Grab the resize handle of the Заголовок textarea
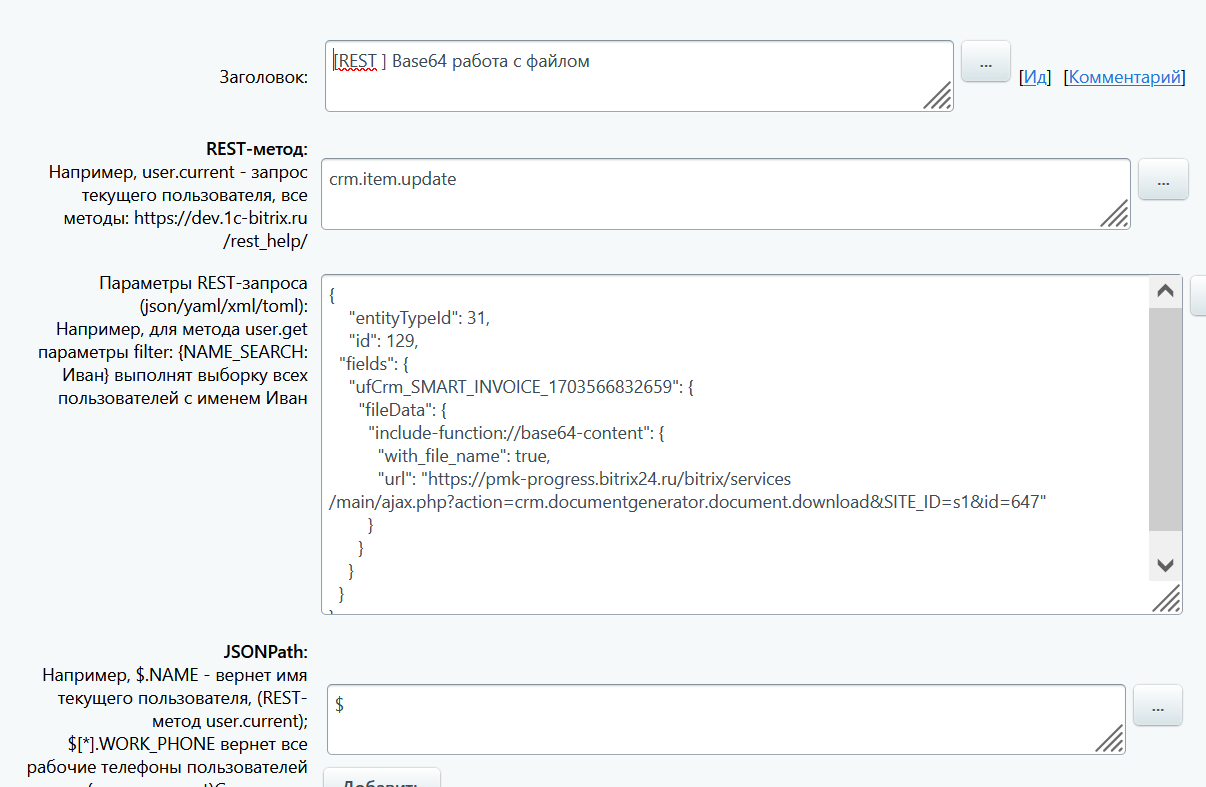Viewport: 1206px width, 787px height. click(937, 95)
